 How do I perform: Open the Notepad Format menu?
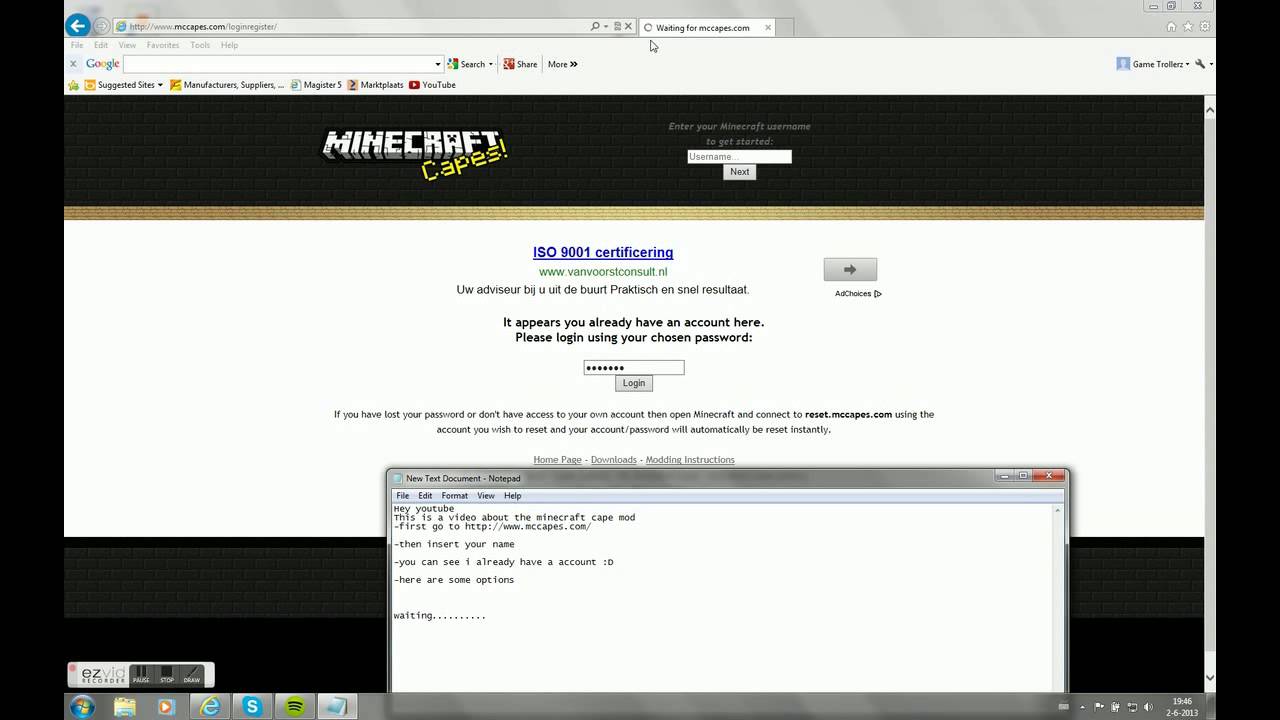pyautogui.click(x=454, y=496)
